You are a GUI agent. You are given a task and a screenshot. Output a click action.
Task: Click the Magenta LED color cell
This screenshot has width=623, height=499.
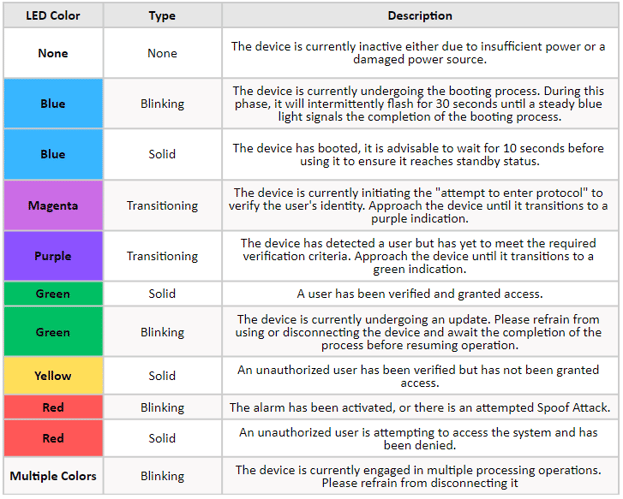(53, 205)
